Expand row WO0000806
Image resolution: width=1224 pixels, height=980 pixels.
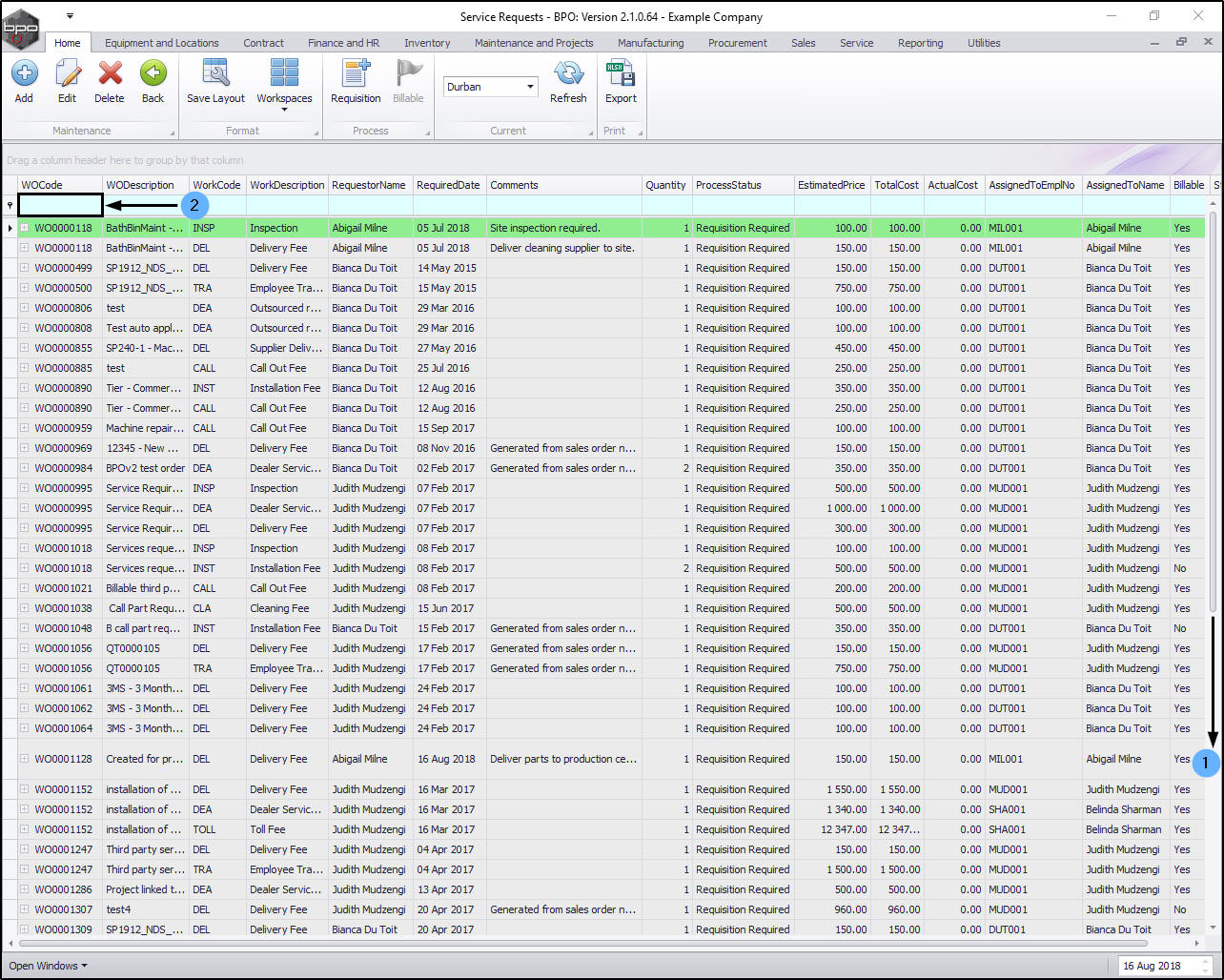25,308
